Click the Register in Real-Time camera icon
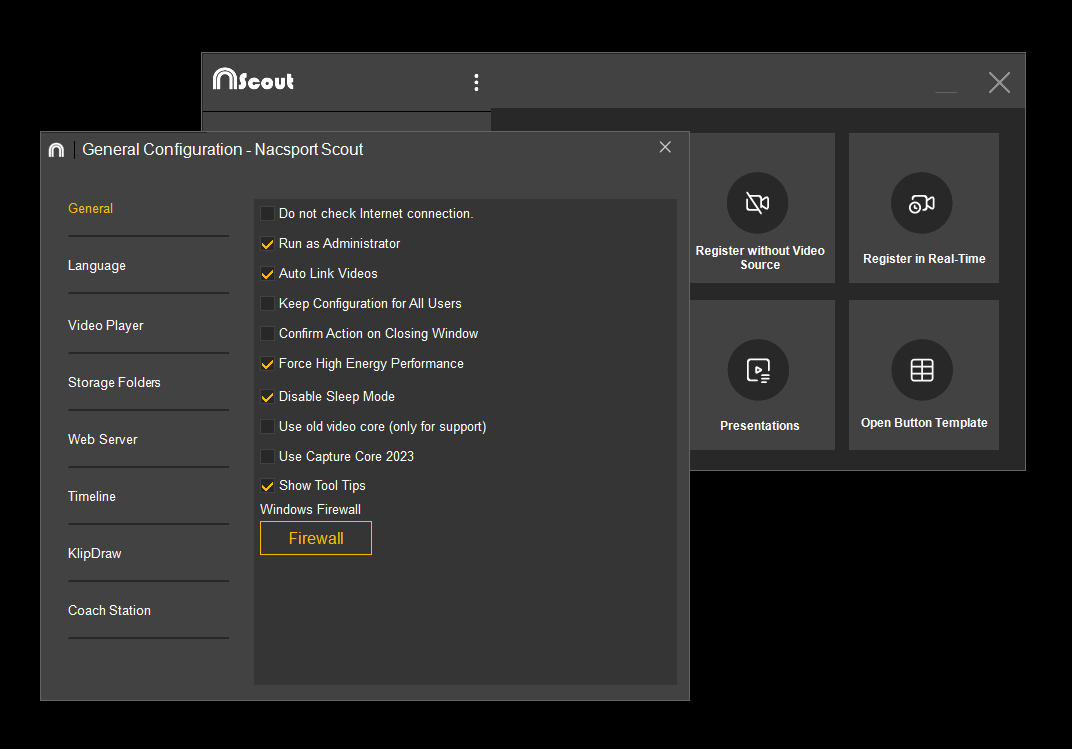 point(922,203)
